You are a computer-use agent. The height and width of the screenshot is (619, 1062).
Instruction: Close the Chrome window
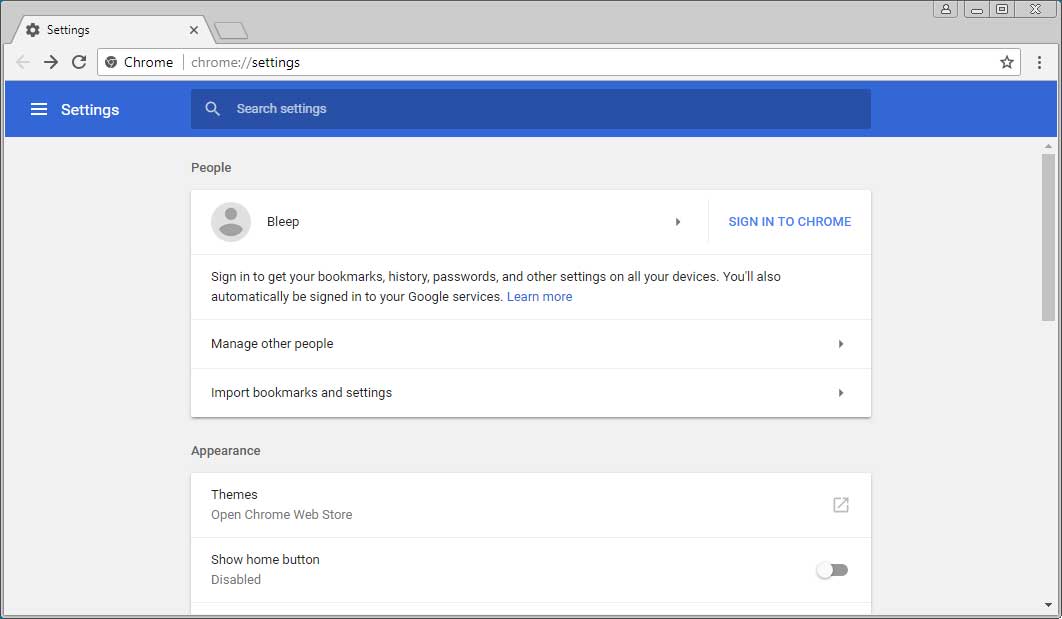coord(1036,9)
